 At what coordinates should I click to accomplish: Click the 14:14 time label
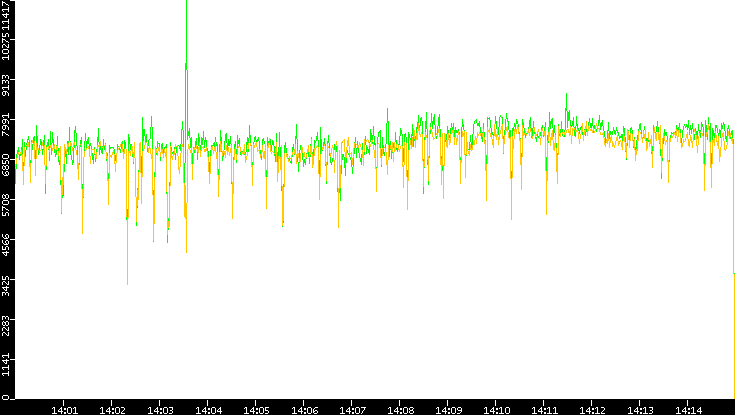[689, 410]
